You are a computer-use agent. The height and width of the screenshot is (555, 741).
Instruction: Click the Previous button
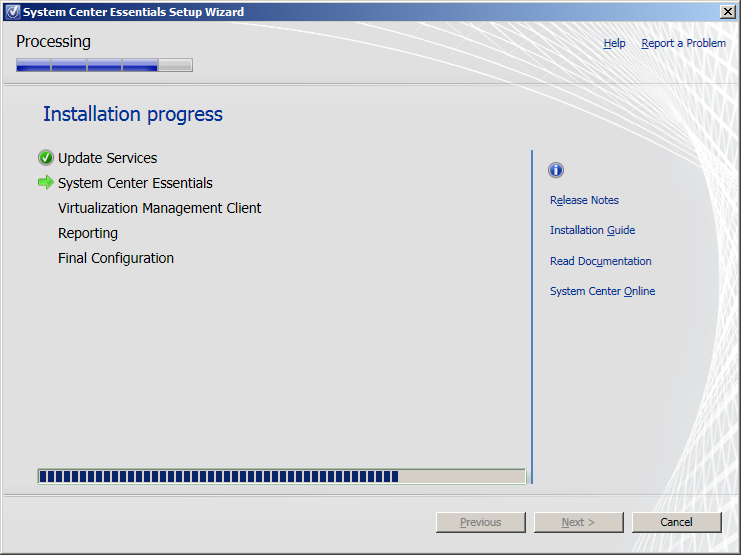point(481,522)
